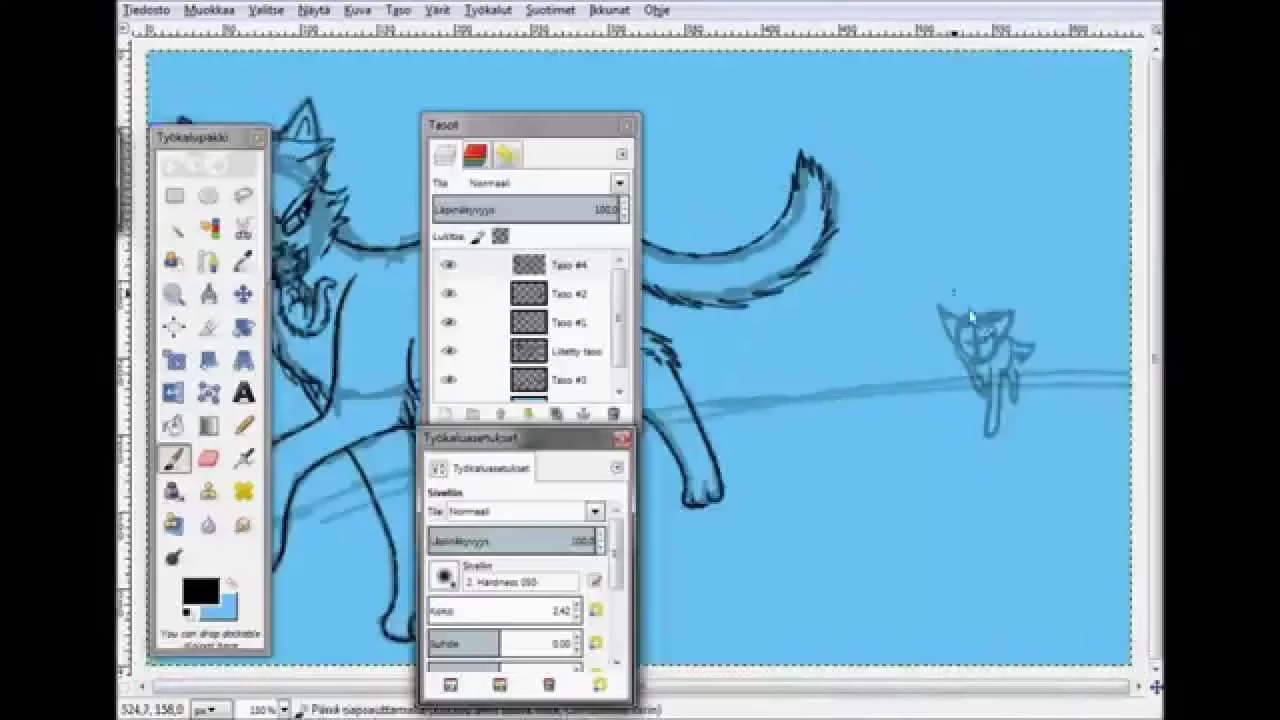
Task: Select the Select by Color tool
Action: click(208, 229)
